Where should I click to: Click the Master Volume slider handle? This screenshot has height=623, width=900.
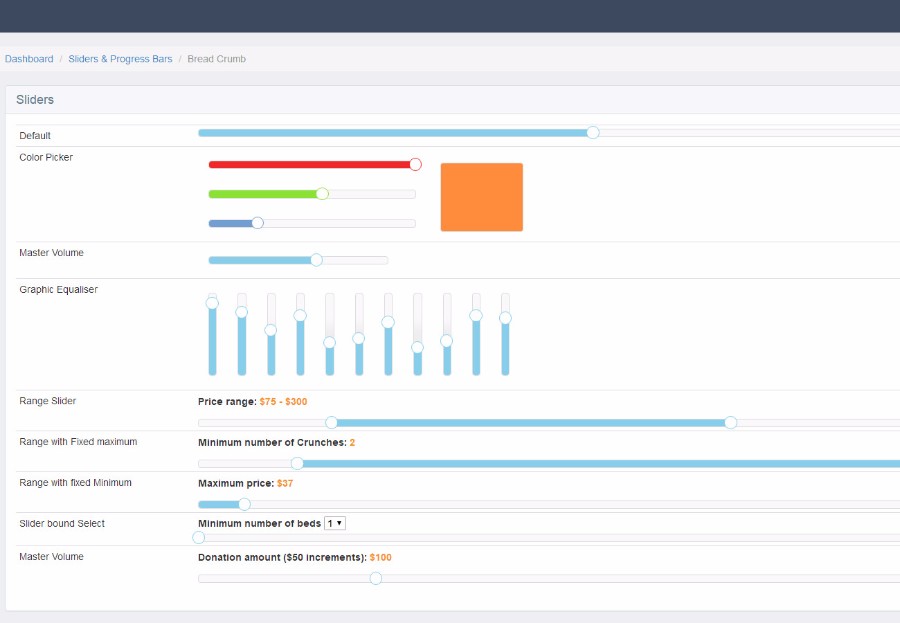pos(316,260)
